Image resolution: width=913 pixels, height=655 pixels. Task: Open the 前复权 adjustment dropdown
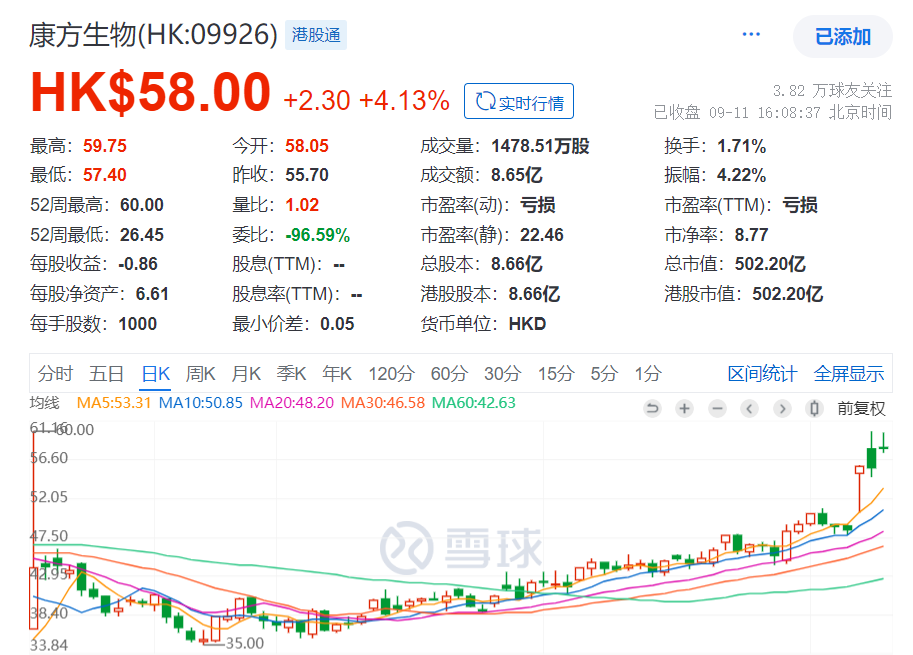click(x=861, y=409)
